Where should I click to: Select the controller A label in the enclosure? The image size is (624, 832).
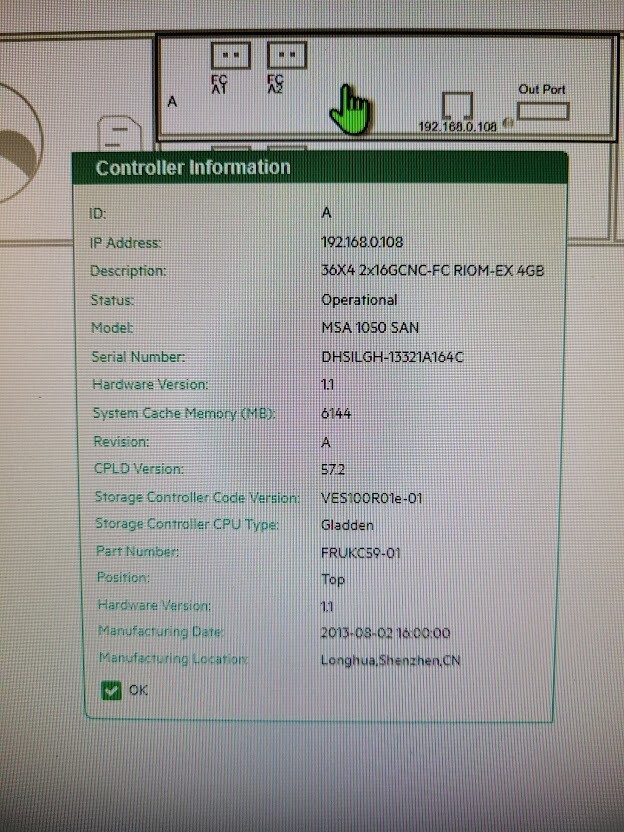click(x=173, y=102)
